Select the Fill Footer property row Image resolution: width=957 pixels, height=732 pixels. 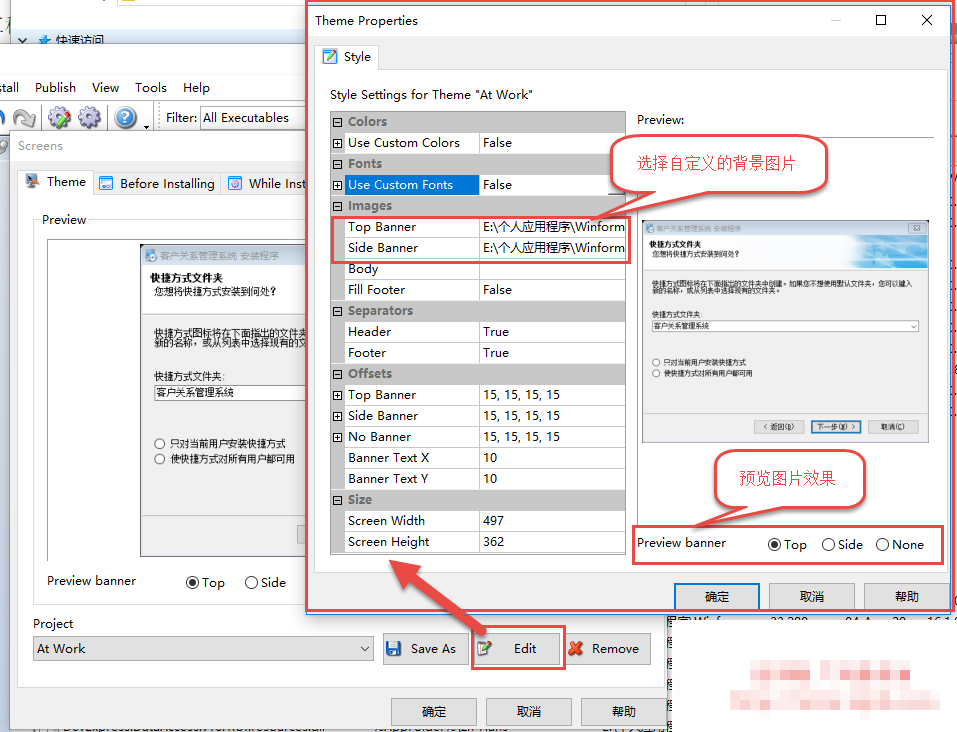485,290
